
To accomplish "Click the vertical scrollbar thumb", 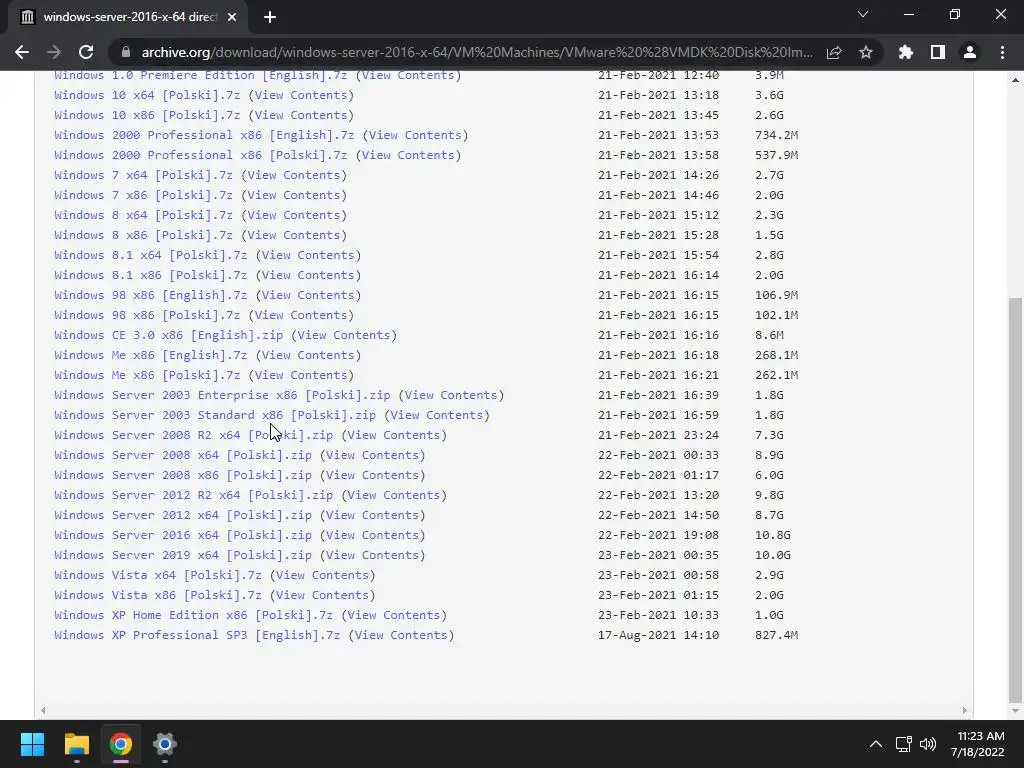I will [1015, 499].
